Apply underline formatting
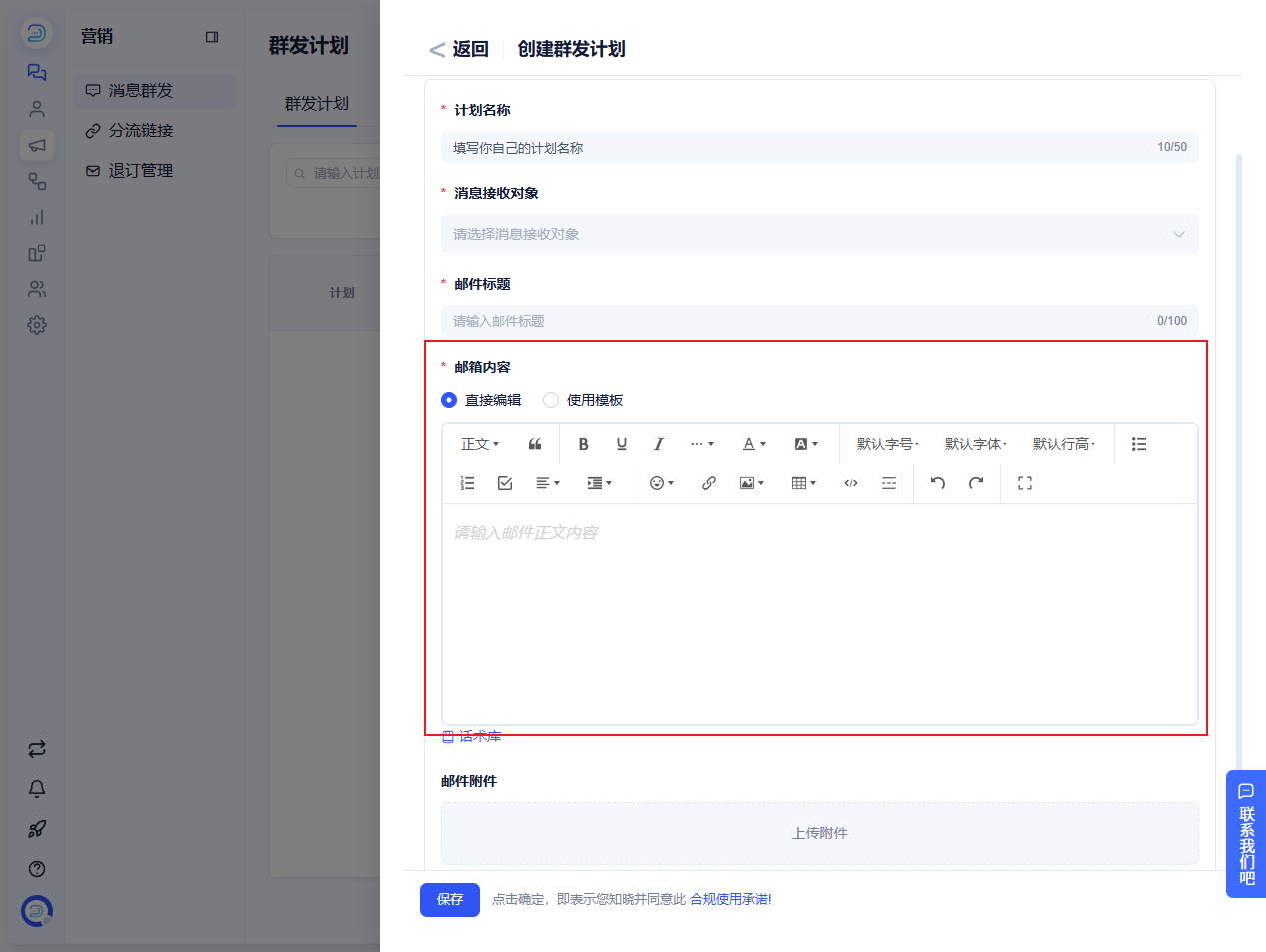1266x952 pixels. pos(622,444)
